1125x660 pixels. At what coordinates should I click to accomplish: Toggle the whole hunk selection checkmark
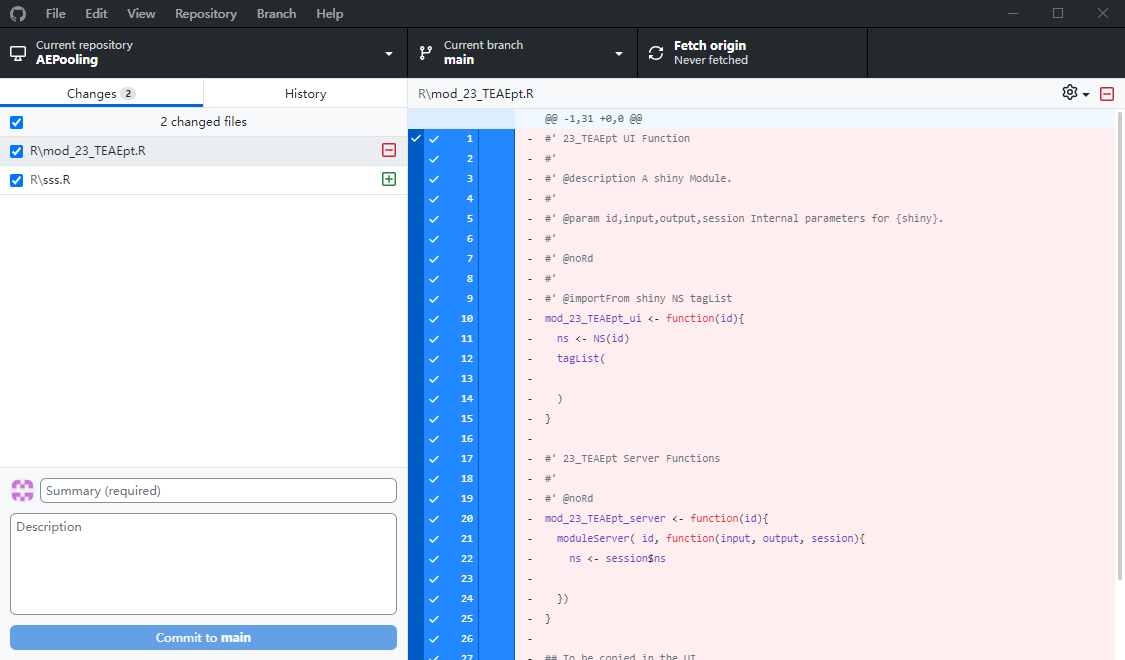coord(416,138)
